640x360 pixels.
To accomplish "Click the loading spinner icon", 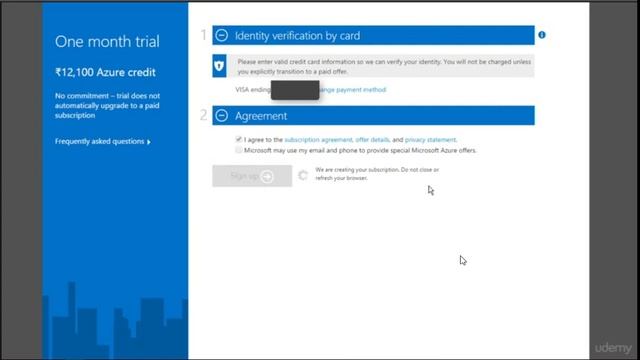I will click(x=303, y=176).
